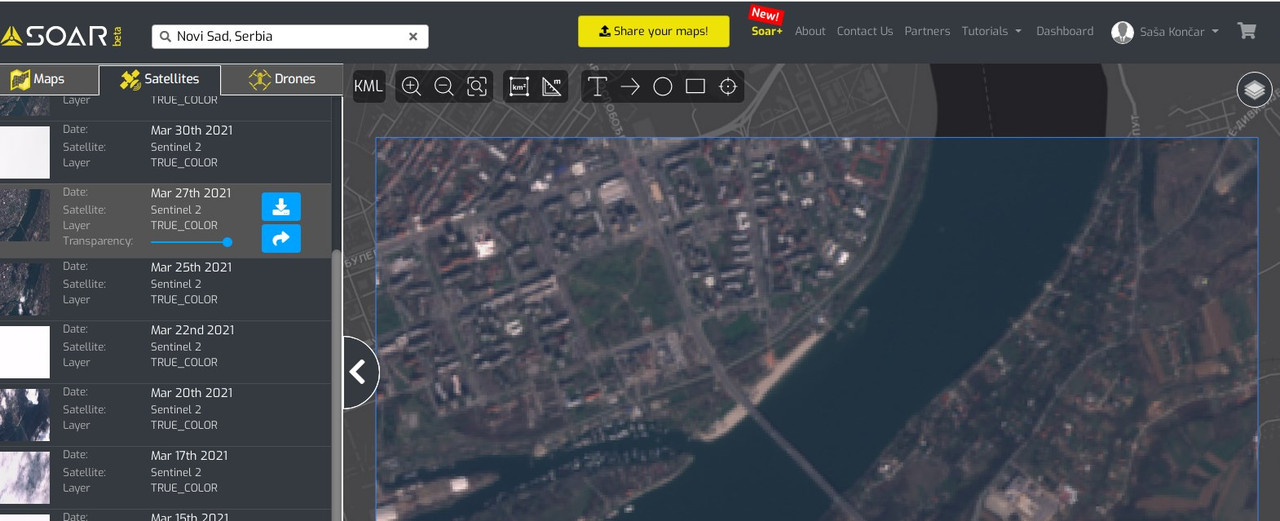Image resolution: width=1280 pixels, height=521 pixels.
Task: Adjust the Transparency slider handle
Action: [227, 242]
